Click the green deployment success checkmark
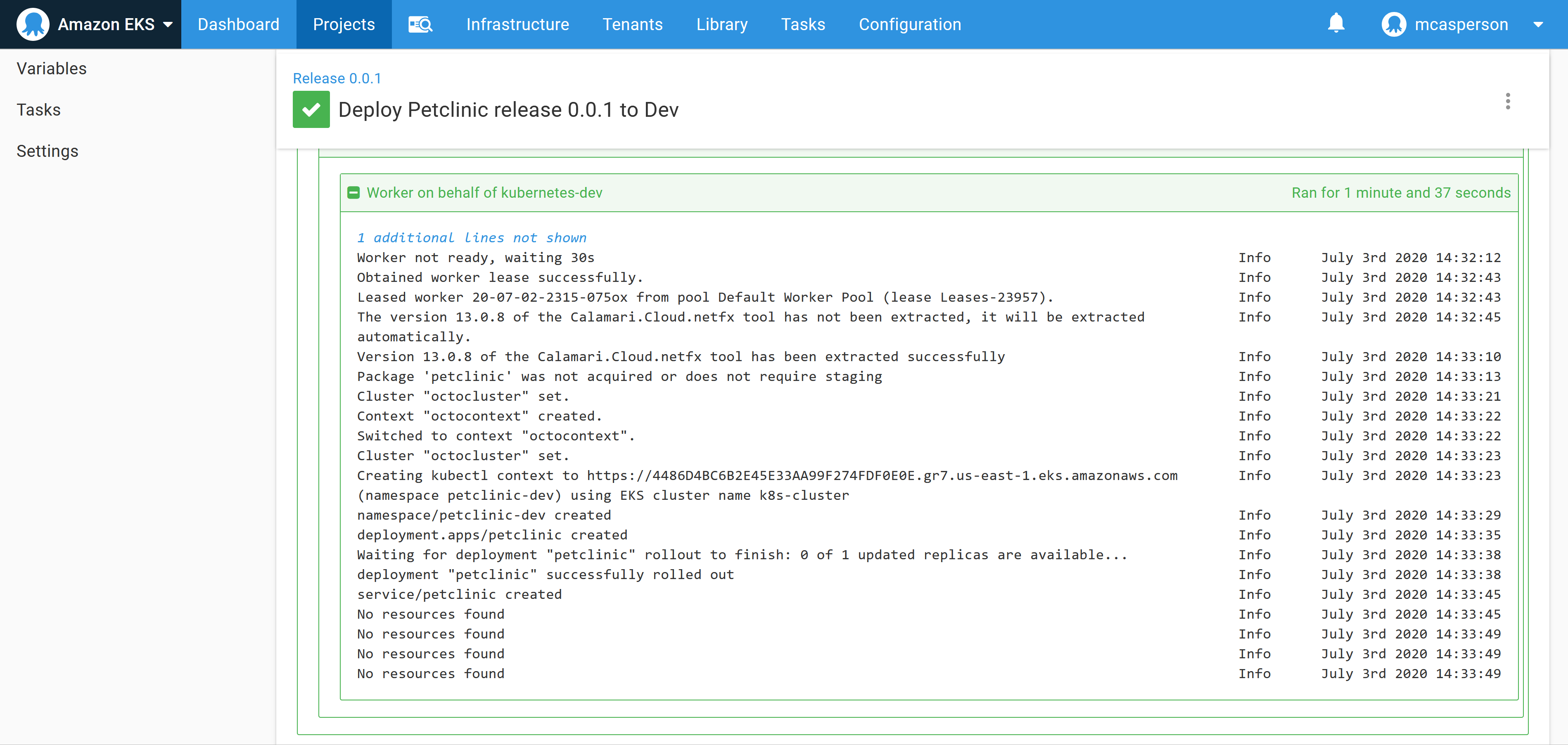Image resolution: width=1568 pixels, height=745 pixels. (x=311, y=109)
